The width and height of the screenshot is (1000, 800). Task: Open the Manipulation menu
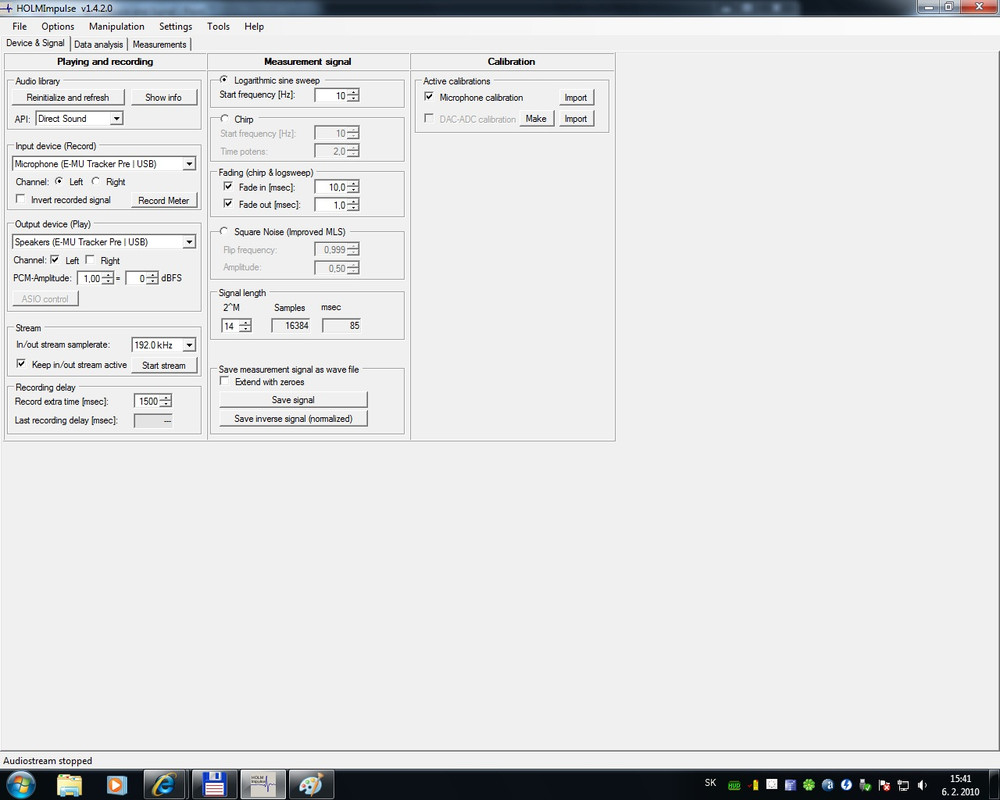point(117,26)
